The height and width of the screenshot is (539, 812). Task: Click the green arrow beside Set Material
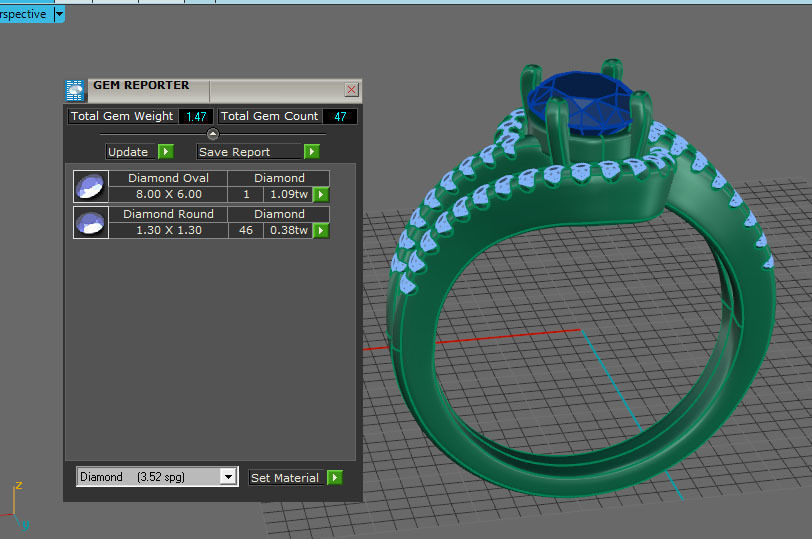[335, 477]
